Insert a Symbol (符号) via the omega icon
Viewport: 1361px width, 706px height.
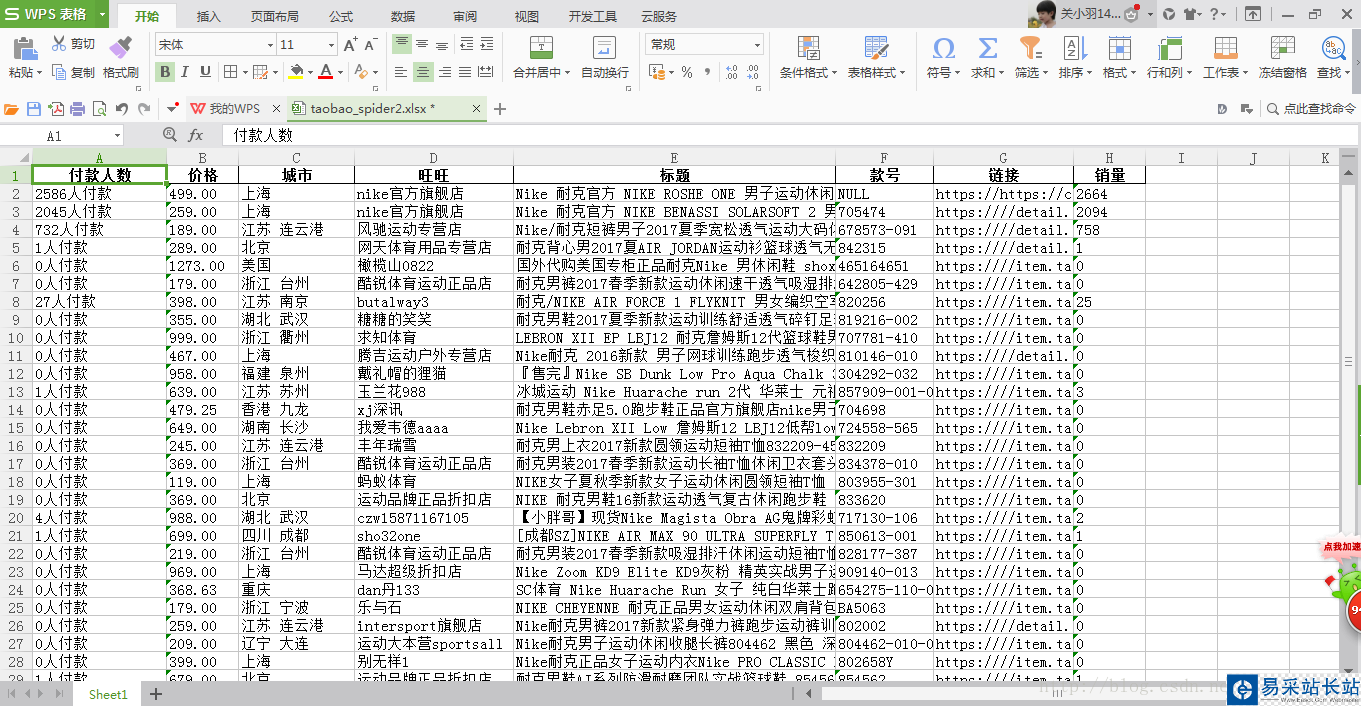(943, 48)
